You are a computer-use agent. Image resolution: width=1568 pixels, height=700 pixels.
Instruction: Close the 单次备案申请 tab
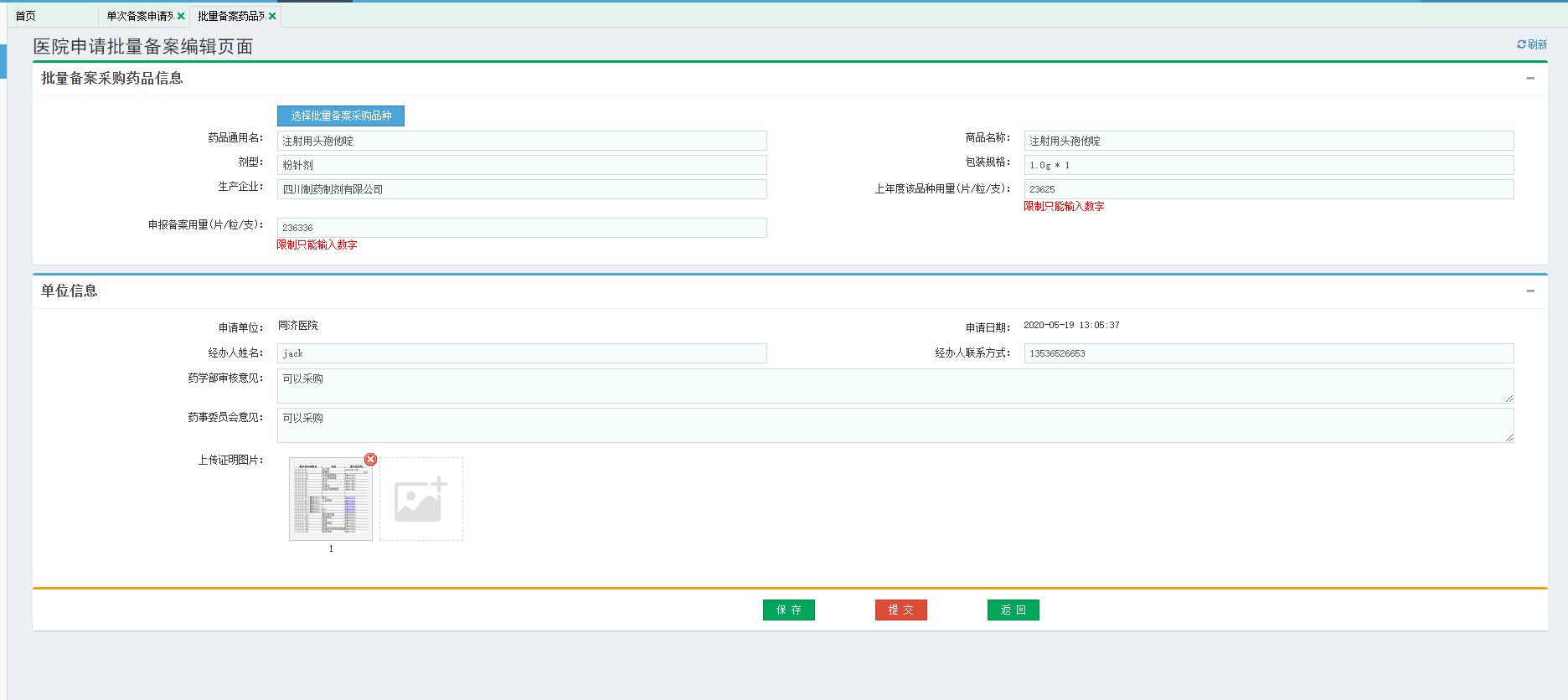(x=181, y=16)
